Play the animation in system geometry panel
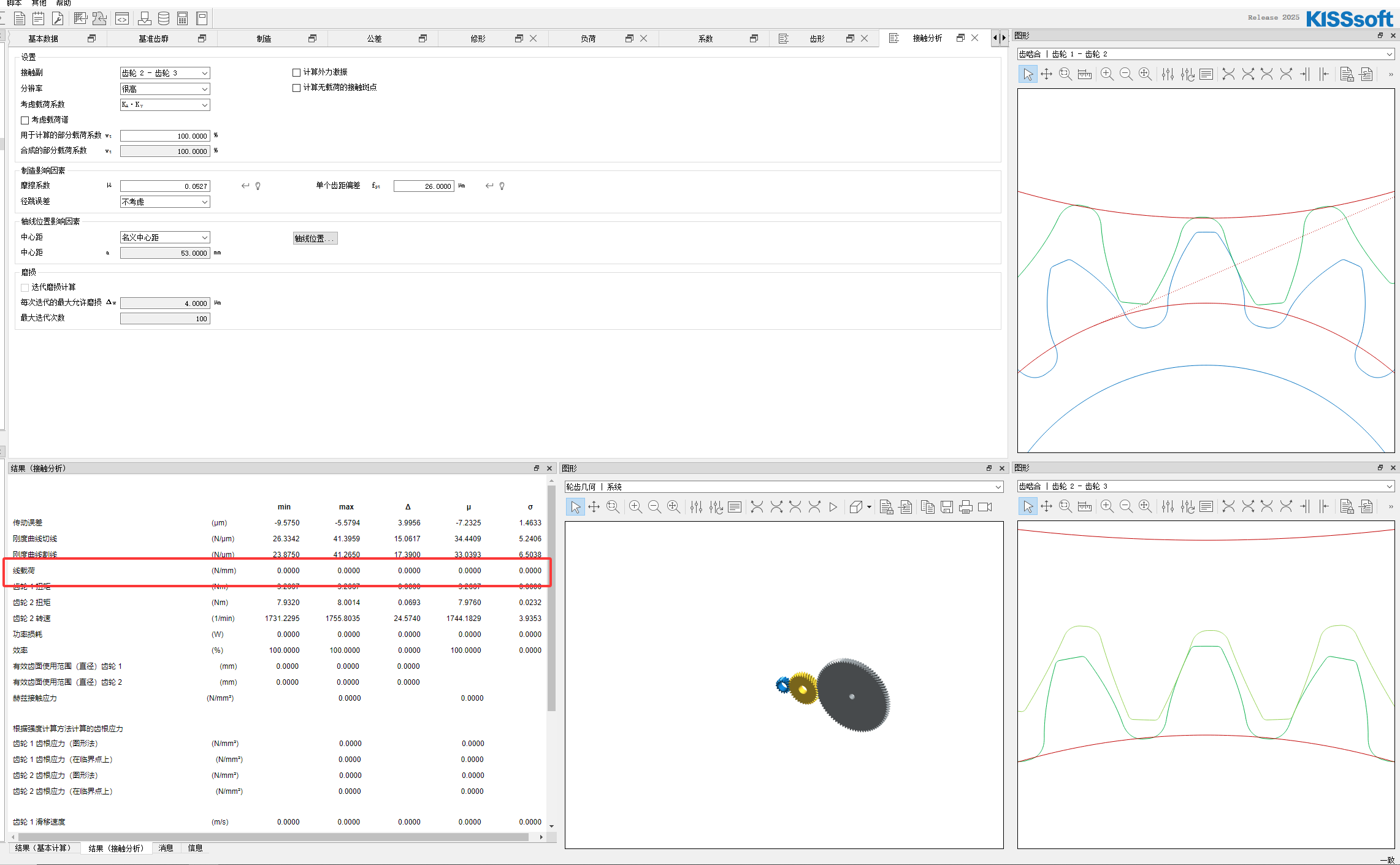This screenshot has height=865, width=1400. (x=833, y=506)
